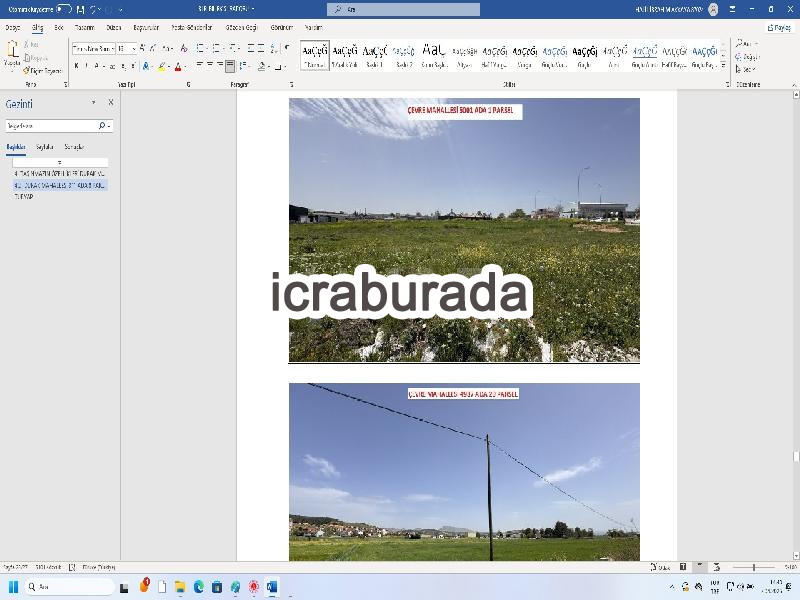800x600 pixels.
Task: Click the zoom slider in status bar
Action: 754,567
